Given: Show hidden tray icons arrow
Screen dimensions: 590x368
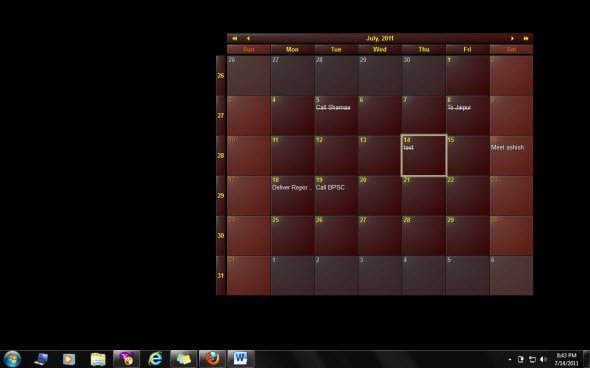Looking at the screenshot, I should [510, 360].
